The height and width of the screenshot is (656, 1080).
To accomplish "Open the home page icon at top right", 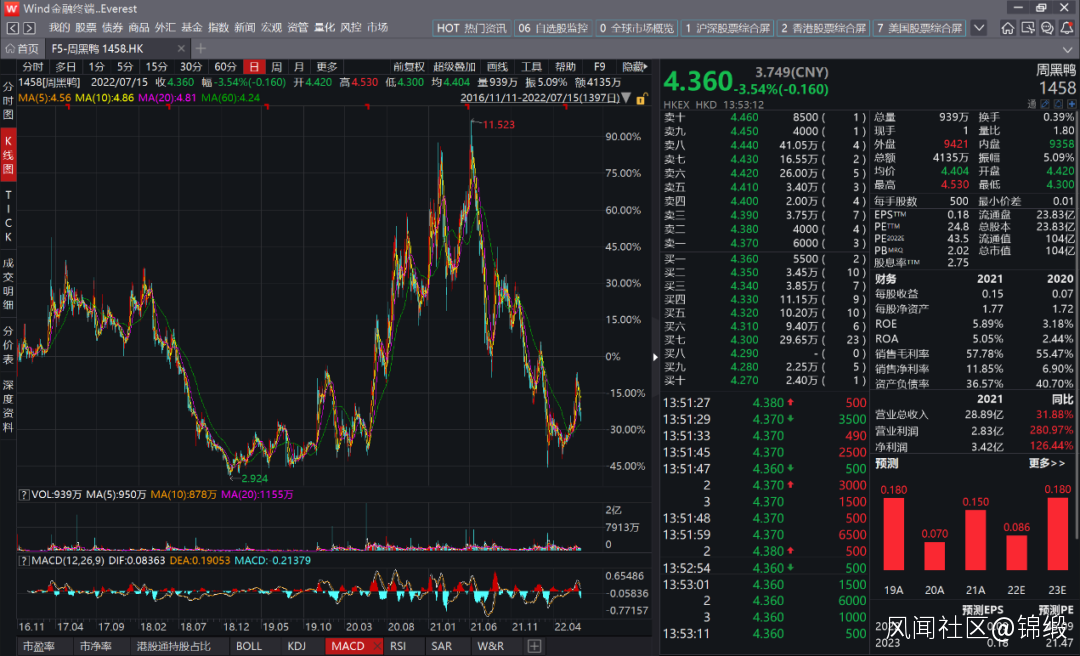I will click(x=1008, y=28).
